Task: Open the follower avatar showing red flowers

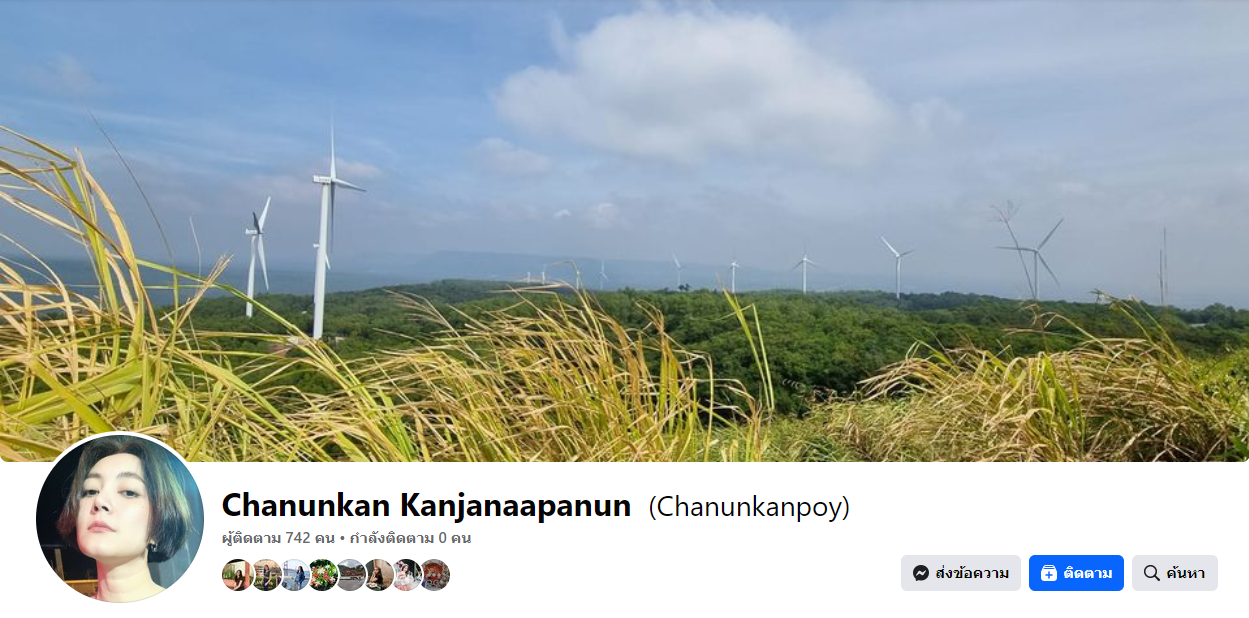Action: pos(323,575)
